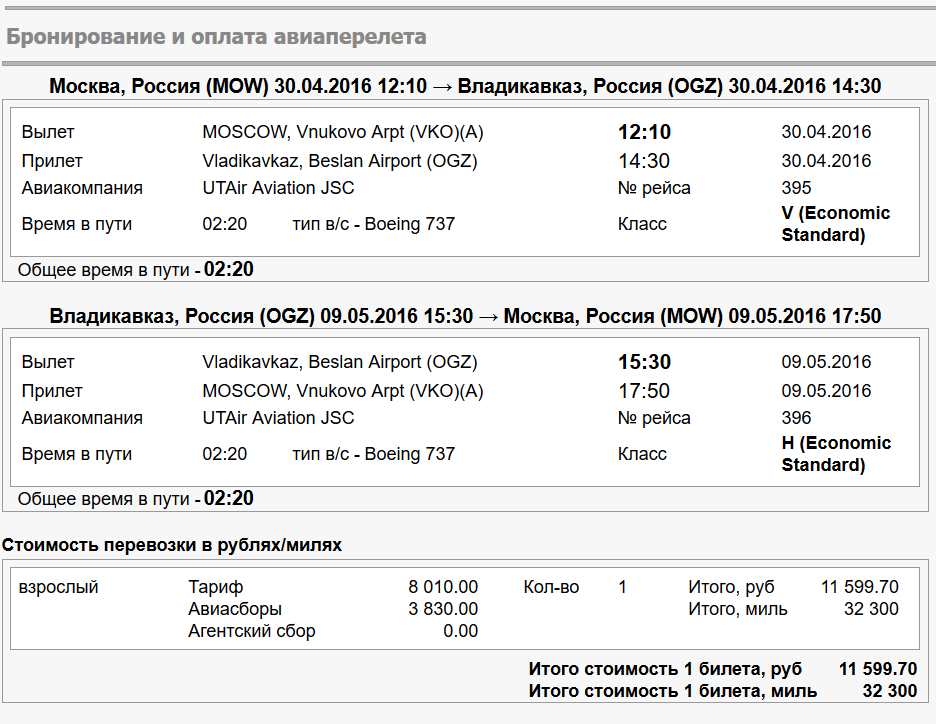Click the 15:30 return departure time
Image resolution: width=936 pixels, height=724 pixels.
point(644,362)
